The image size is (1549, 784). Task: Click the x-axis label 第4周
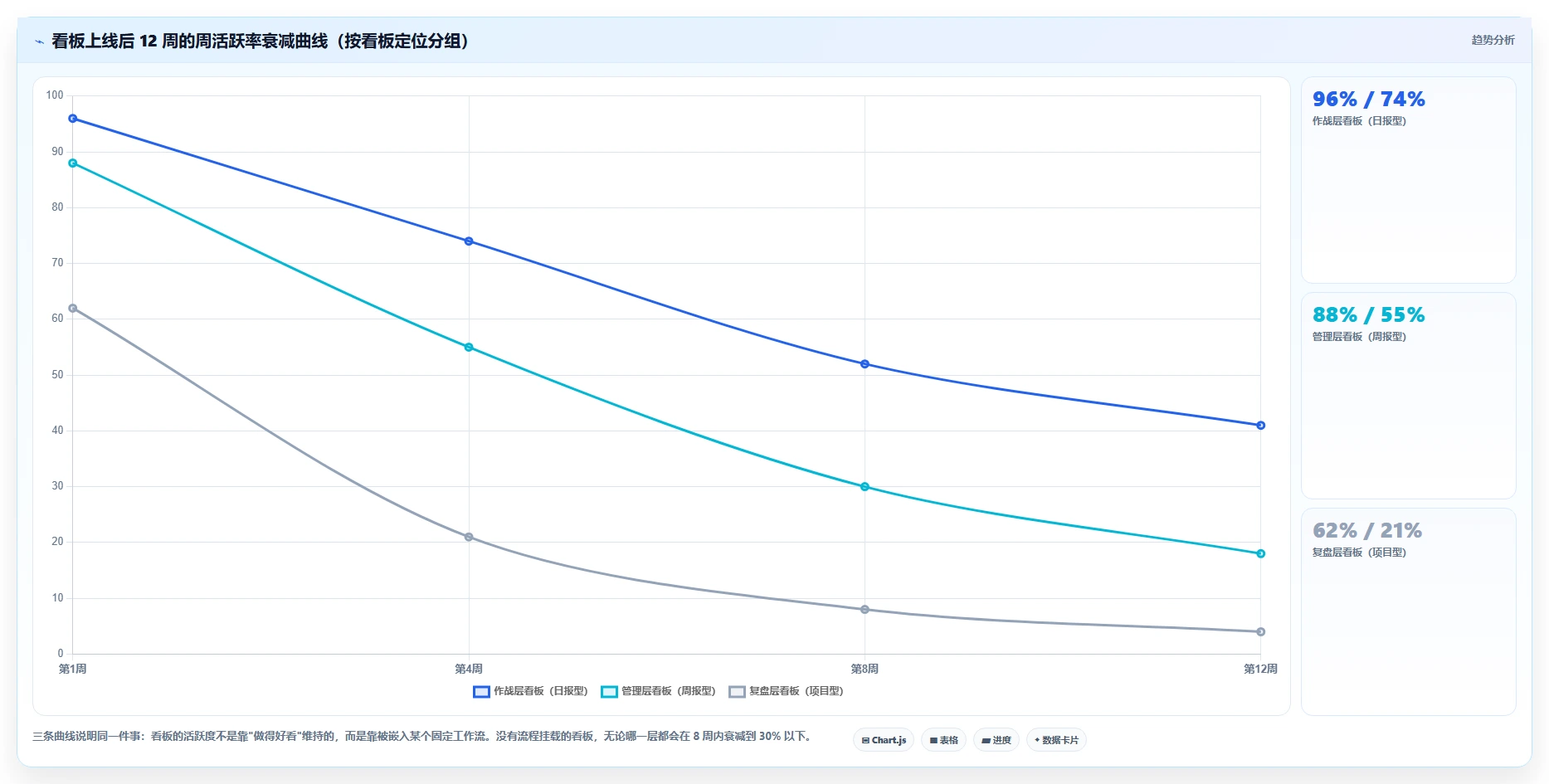point(469,669)
